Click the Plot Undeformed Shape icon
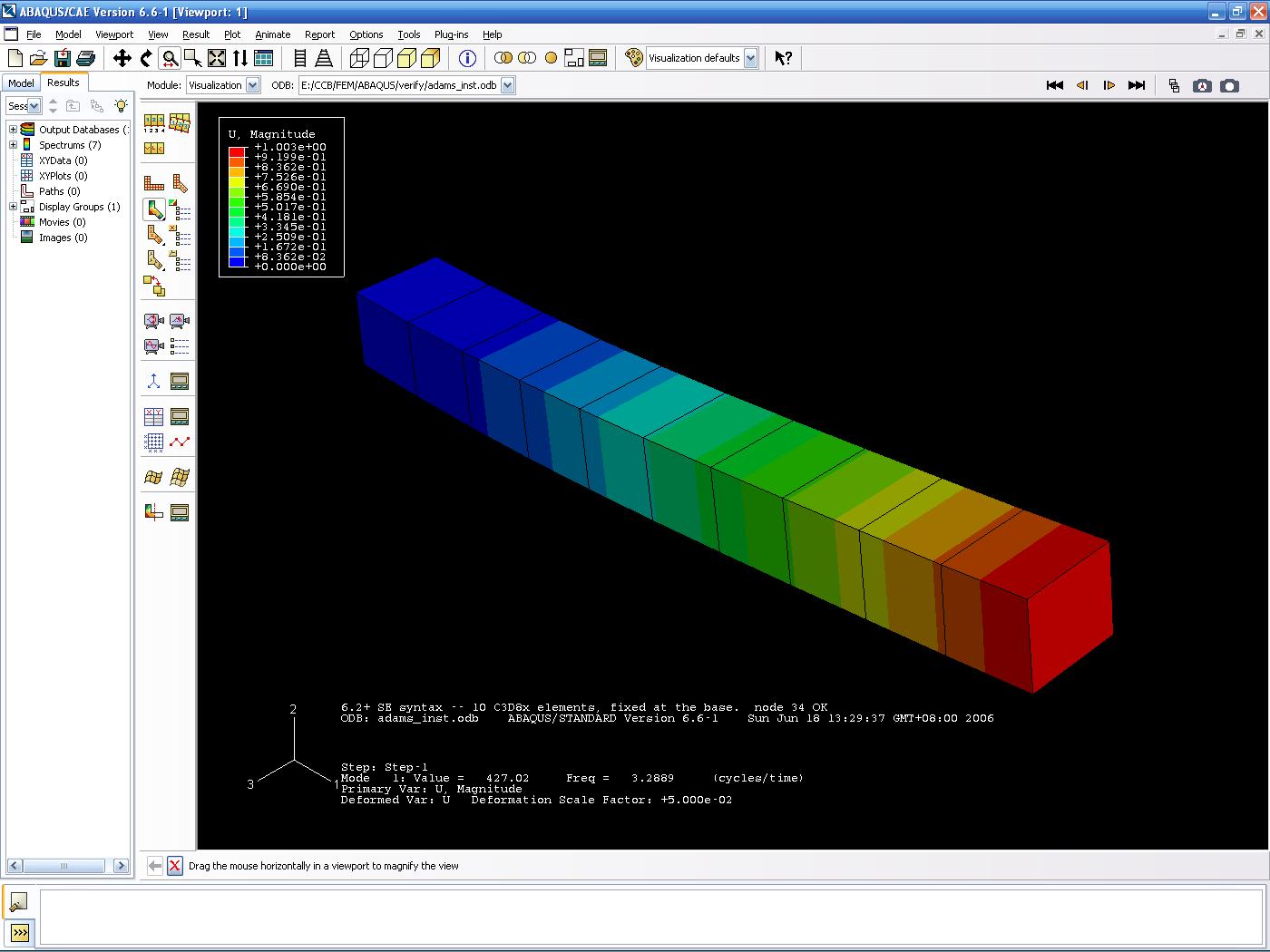This screenshot has height=952, width=1270. click(154, 184)
